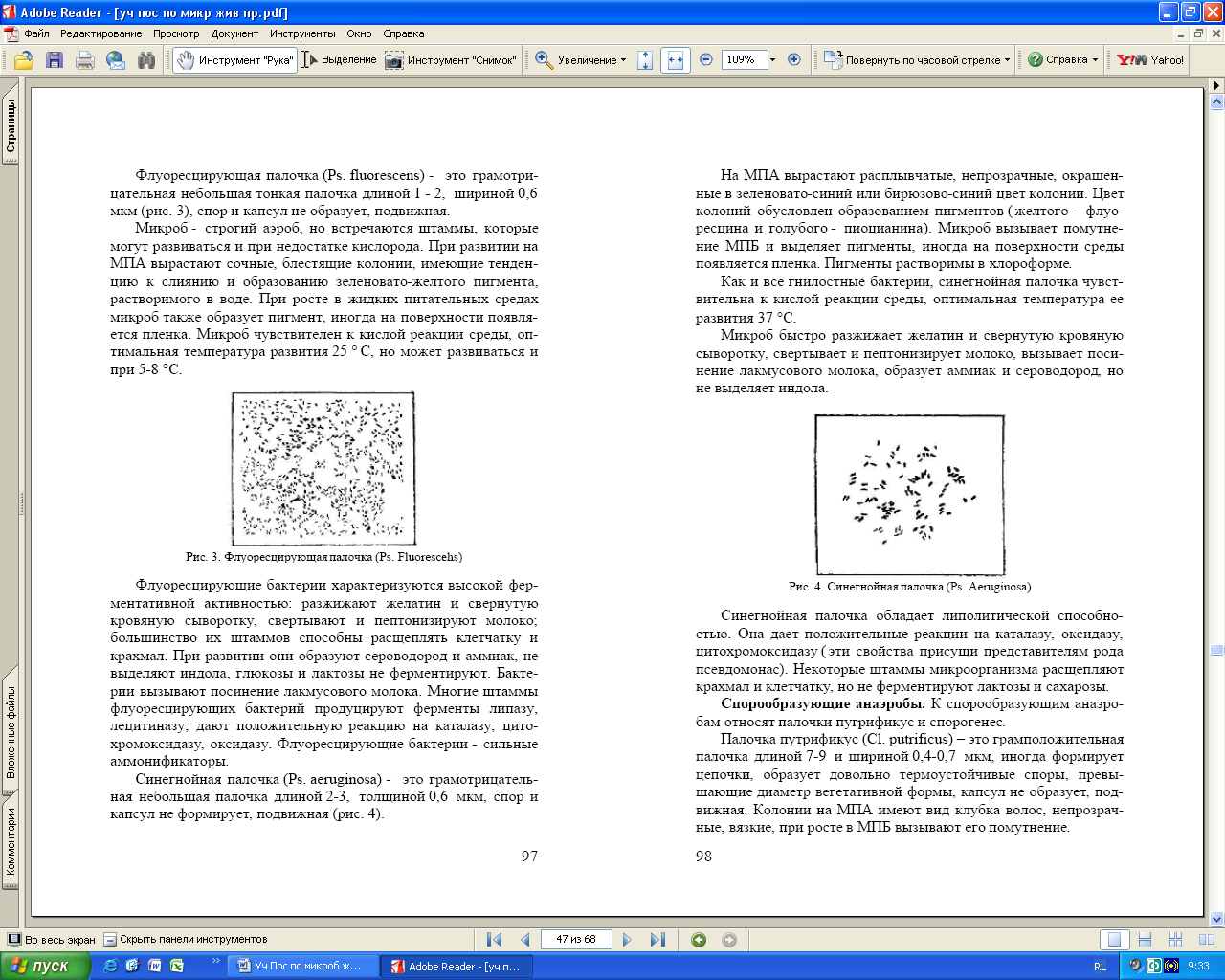Open the Документ menu

tap(234, 33)
